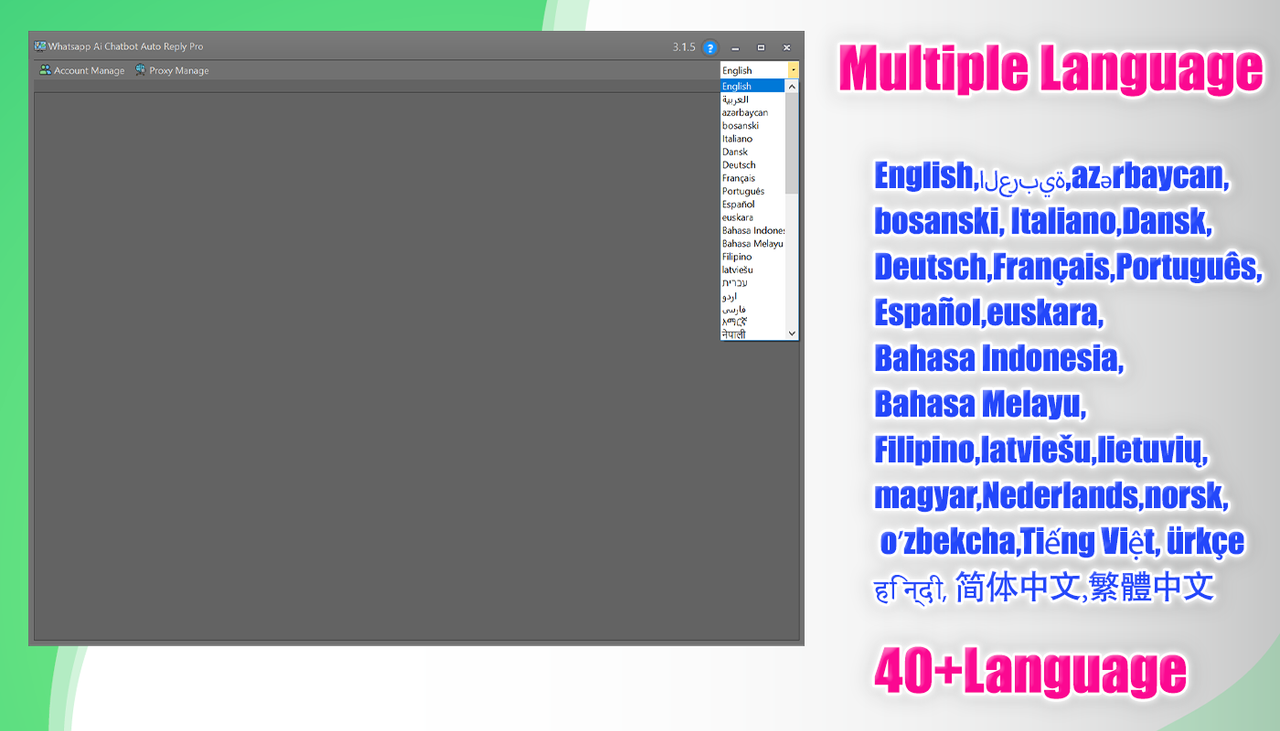Maximize the Whatsapp Chatbot window

click(x=761, y=47)
